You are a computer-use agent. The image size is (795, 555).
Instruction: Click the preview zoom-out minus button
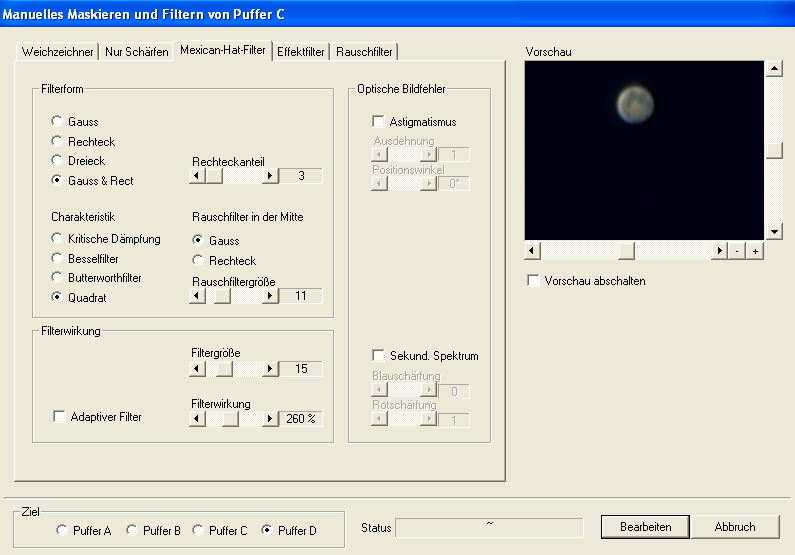(736, 251)
